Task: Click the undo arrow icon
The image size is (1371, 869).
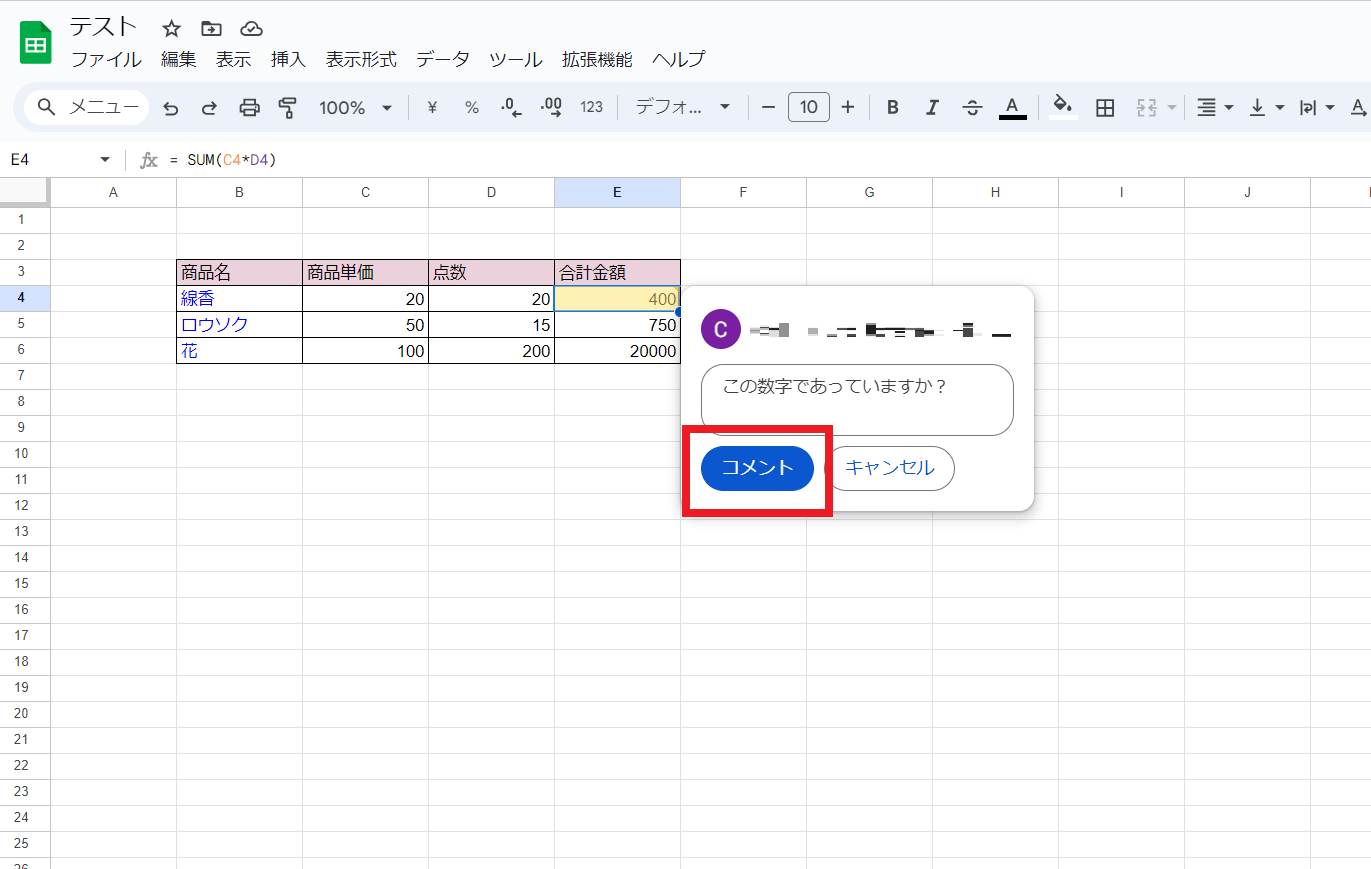Action: point(171,108)
